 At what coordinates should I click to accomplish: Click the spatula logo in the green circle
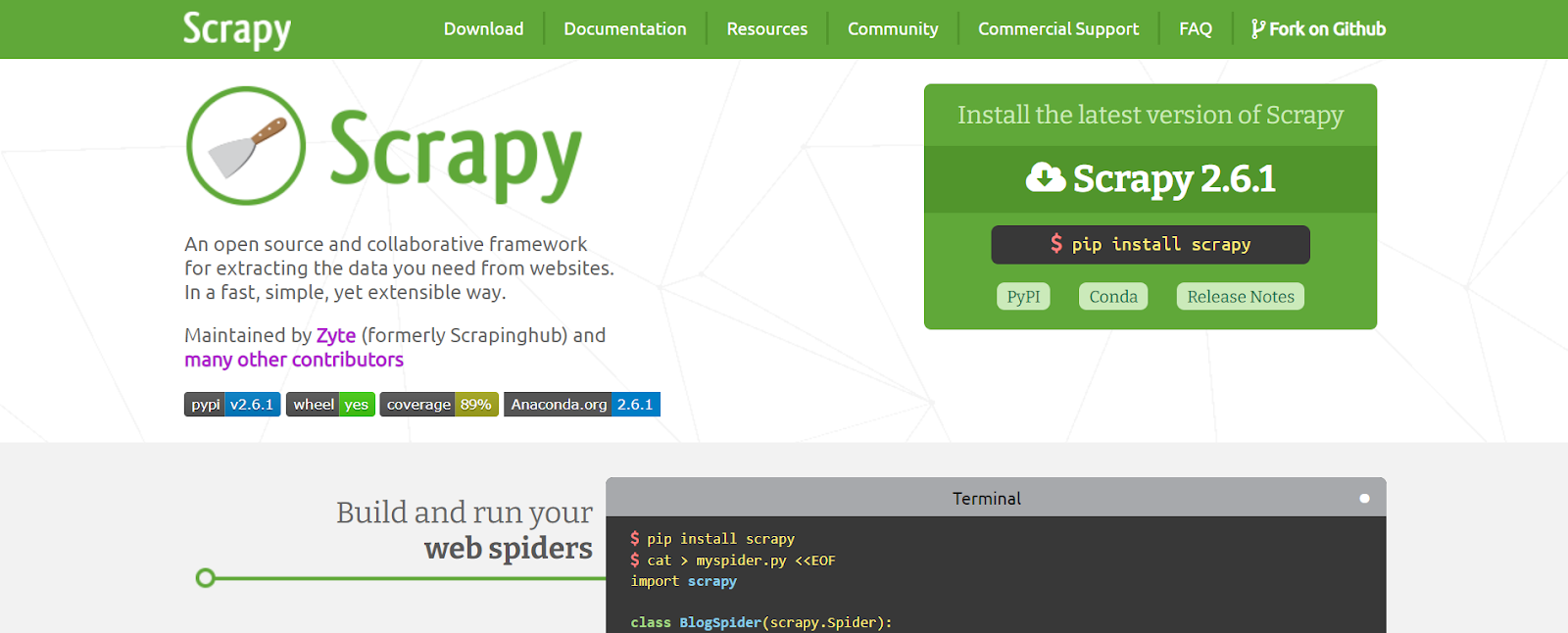(x=246, y=146)
